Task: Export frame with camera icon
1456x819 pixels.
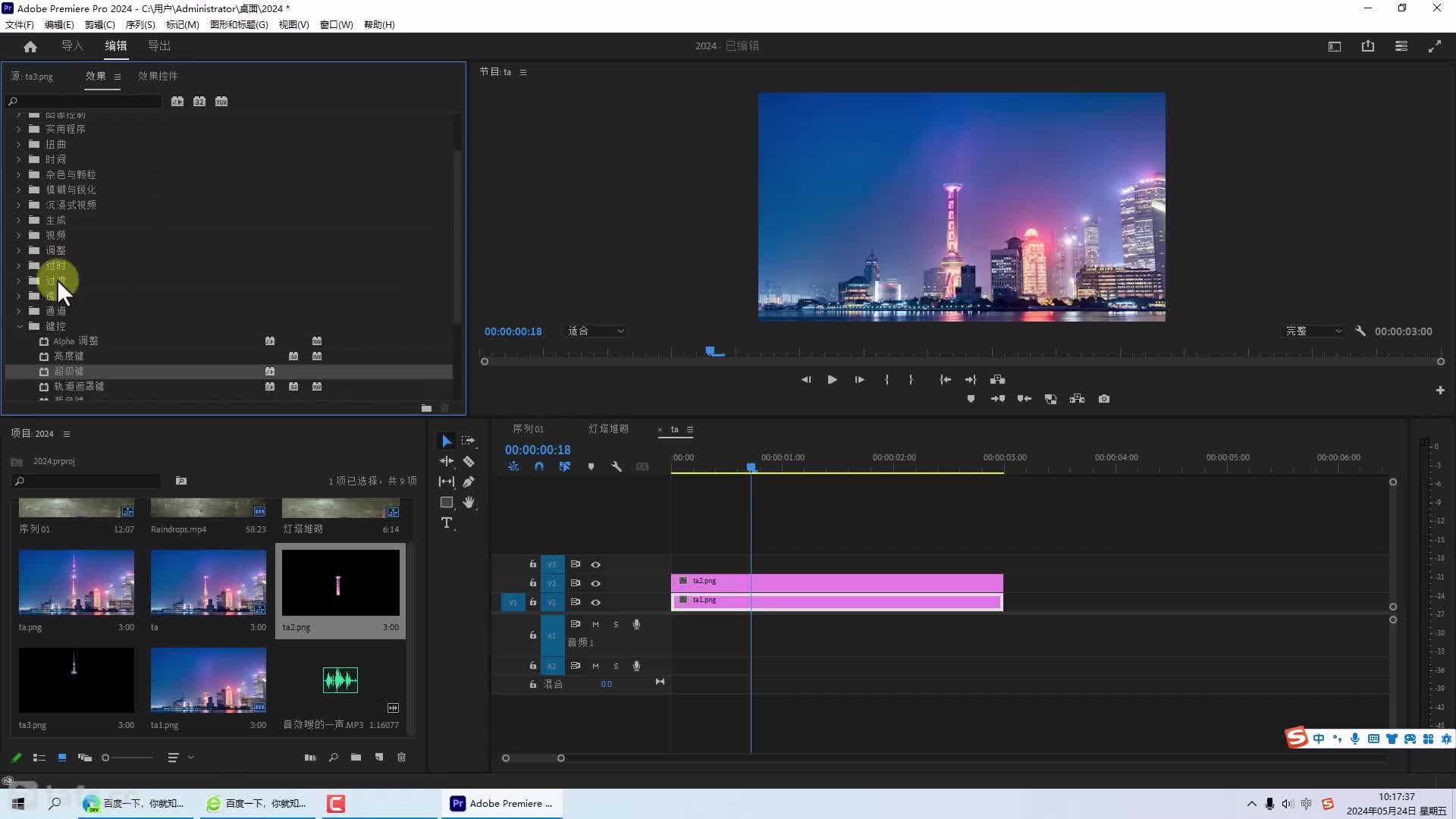Action: [x=1104, y=399]
